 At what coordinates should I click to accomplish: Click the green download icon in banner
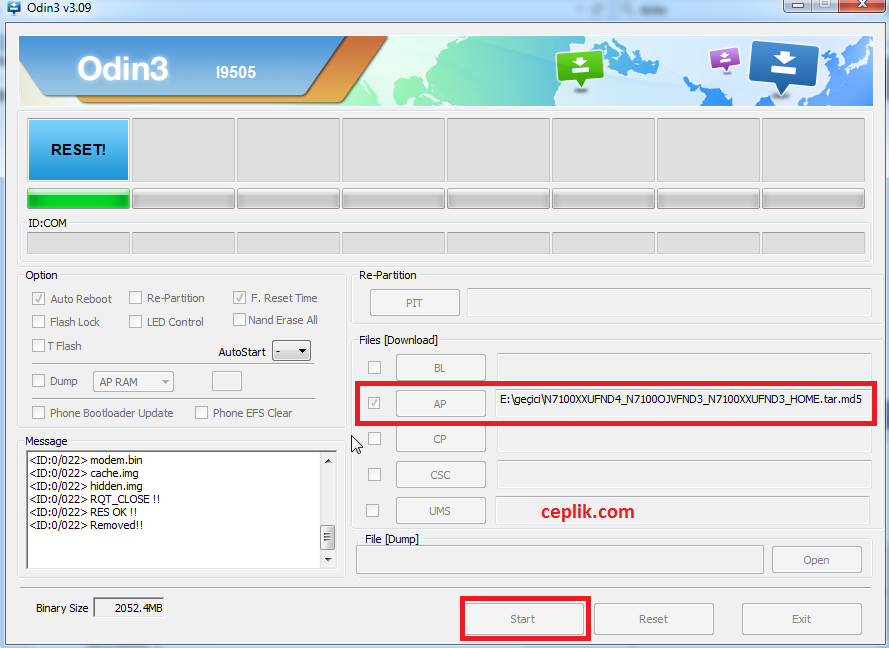pos(579,68)
